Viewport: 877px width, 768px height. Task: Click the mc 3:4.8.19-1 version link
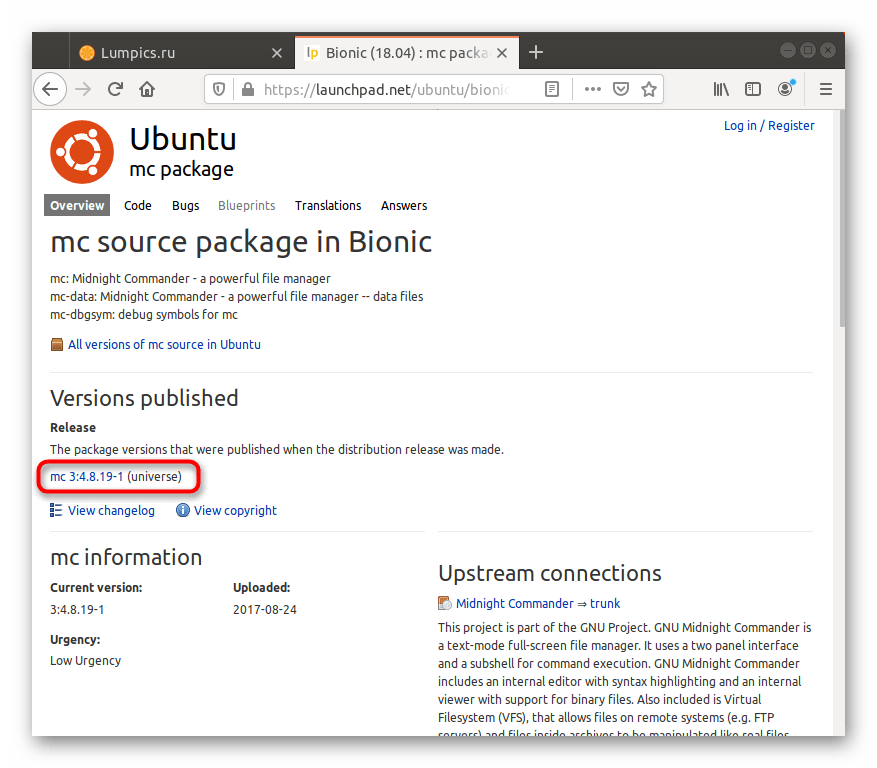point(86,477)
